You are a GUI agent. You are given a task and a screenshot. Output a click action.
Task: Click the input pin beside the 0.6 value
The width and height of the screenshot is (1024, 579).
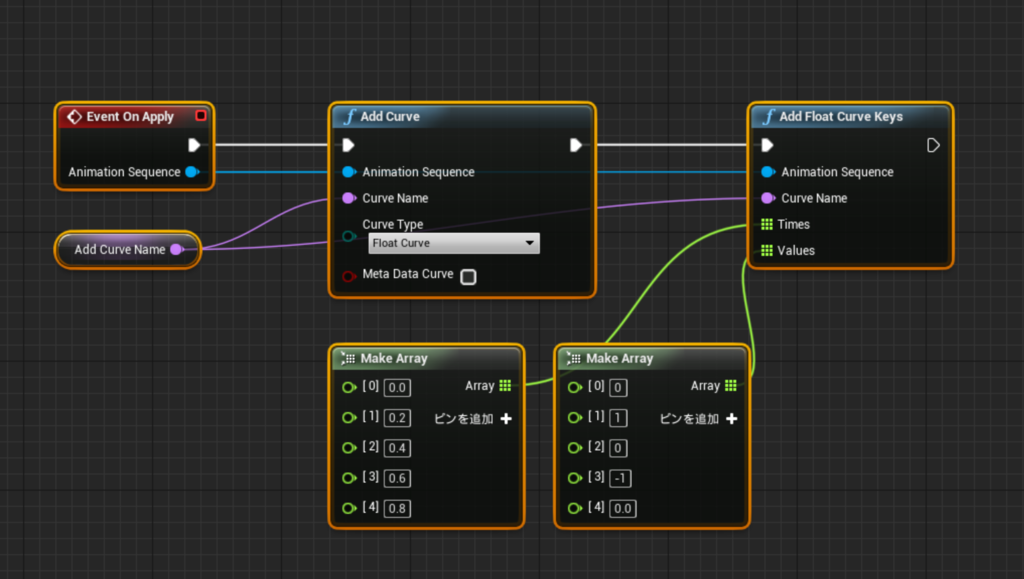click(x=349, y=478)
